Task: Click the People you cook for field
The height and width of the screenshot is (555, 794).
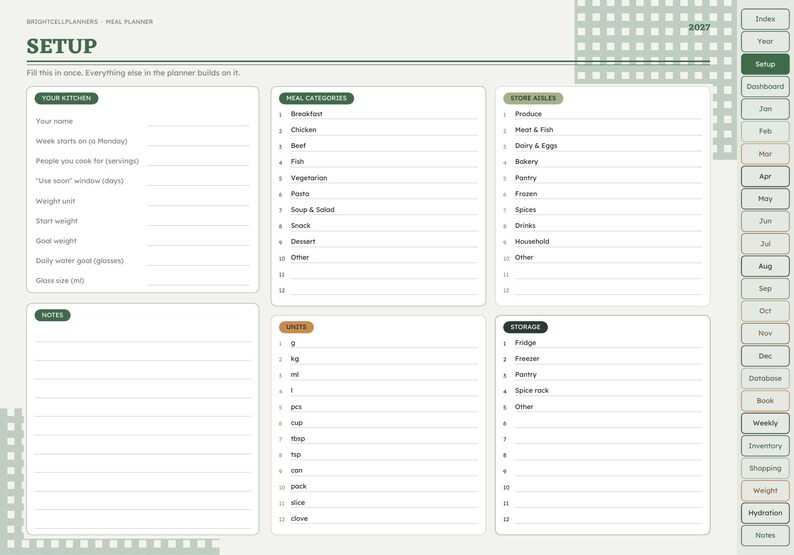Action: pyautogui.click(x=198, y=161)
